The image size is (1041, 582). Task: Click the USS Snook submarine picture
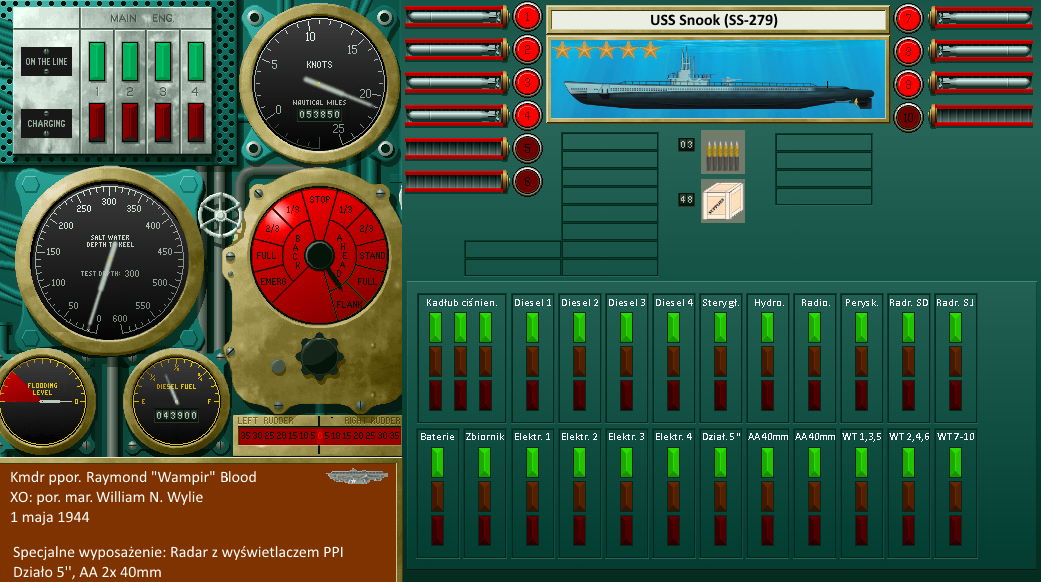[717, 80]
